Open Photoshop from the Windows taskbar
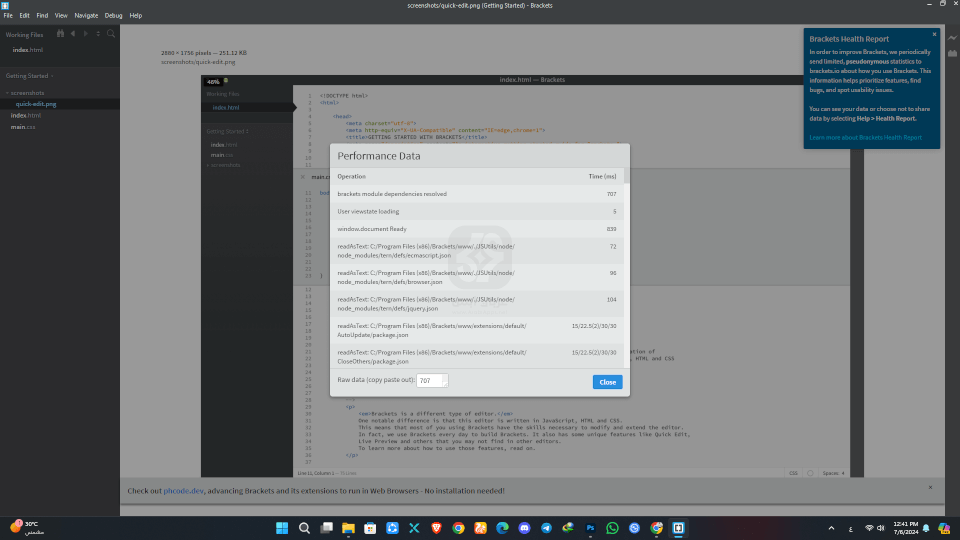This screenshot has width=960, height=540. 590,527
